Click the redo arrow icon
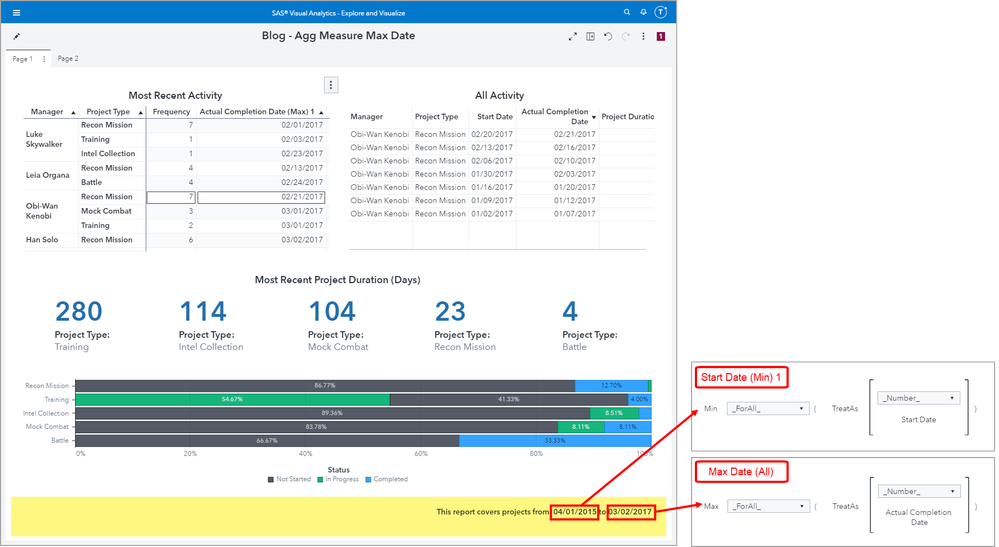999x547 pixels. pos(626,36)
